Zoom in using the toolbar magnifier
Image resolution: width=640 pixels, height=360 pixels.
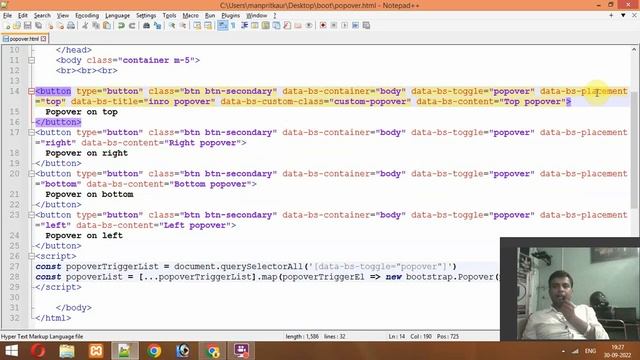172,25
